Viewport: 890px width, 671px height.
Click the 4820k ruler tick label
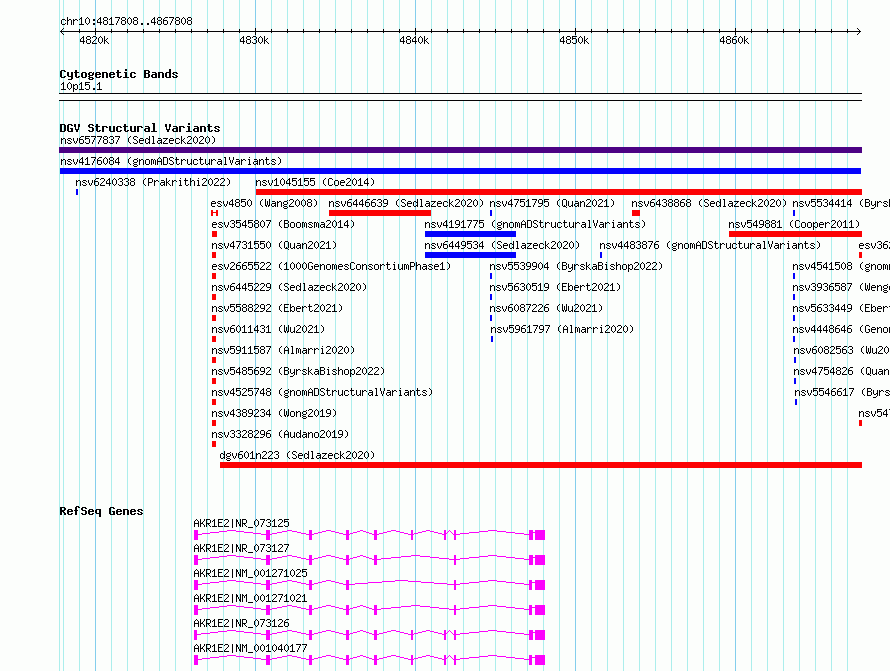(x=94, y=40)
